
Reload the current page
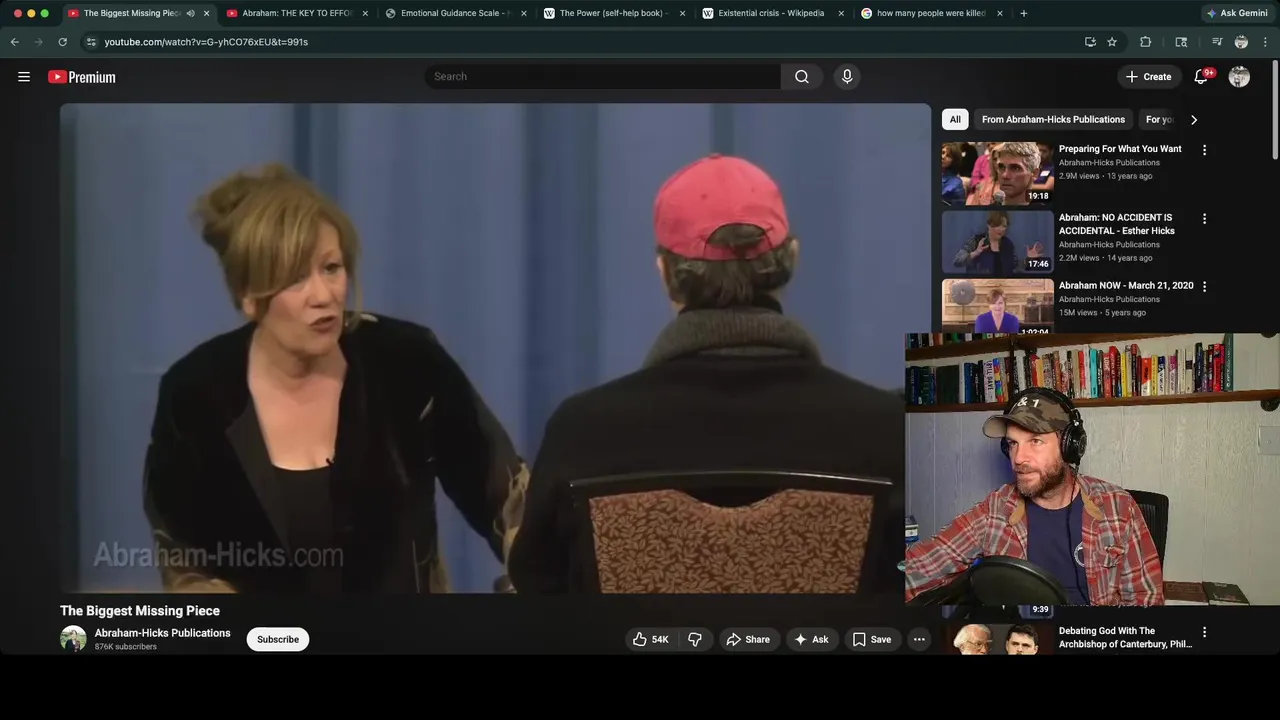[62, 42]
